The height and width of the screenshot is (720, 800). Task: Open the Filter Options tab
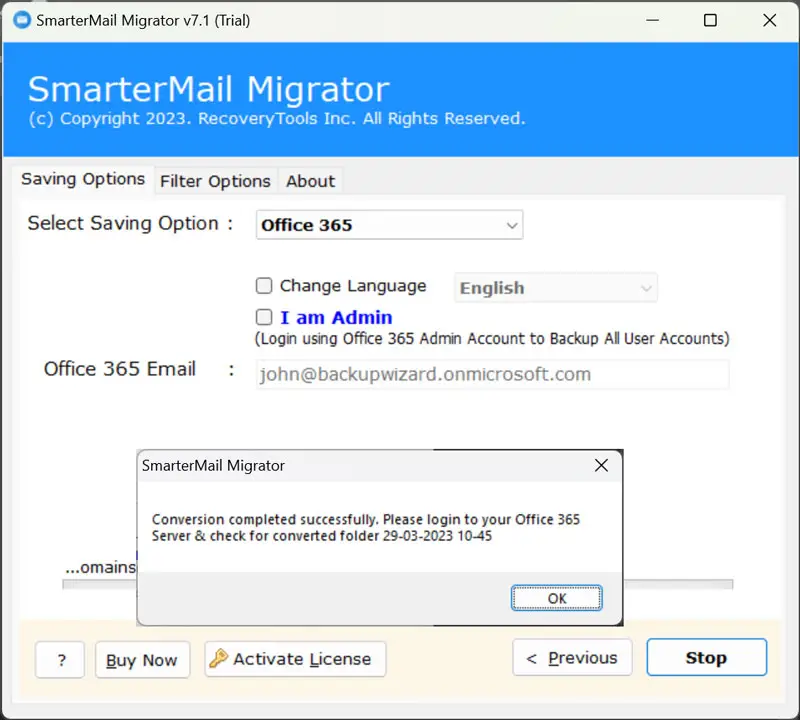coord(215,181)
